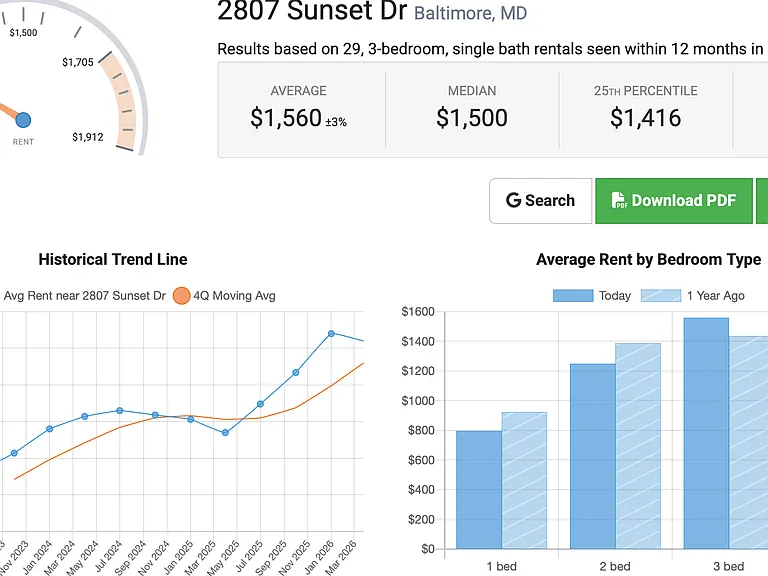
Task: Click the AVERAGE $1,560 stat box
Action: [x=299, y=109]
